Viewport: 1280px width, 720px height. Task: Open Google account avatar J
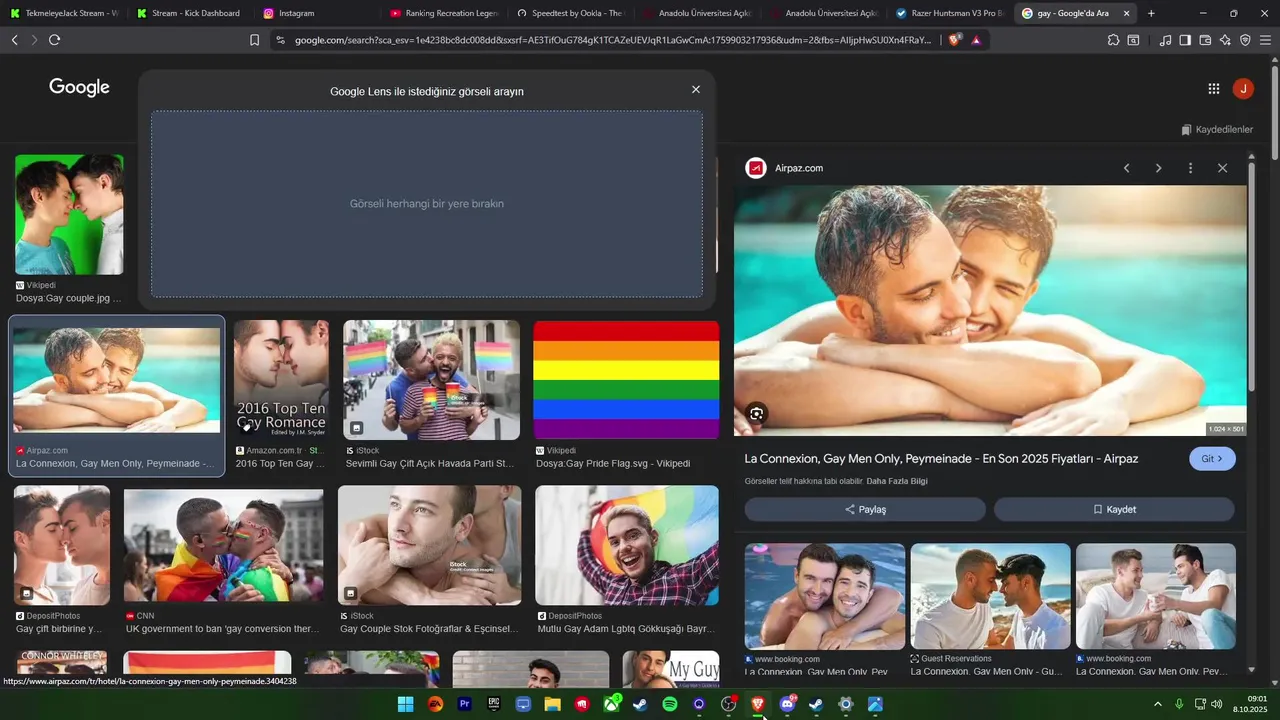[1243, 89]
